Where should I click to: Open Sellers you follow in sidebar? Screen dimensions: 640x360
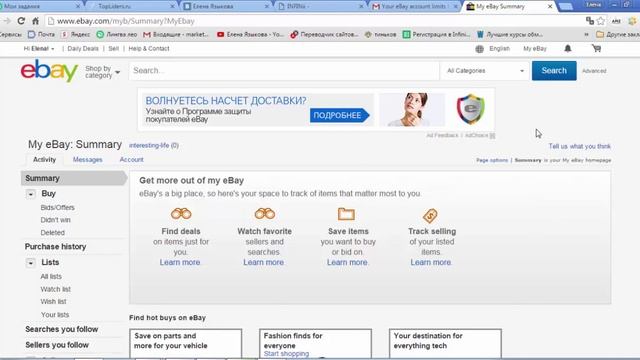pyautogui.click(x=57, y=345)
